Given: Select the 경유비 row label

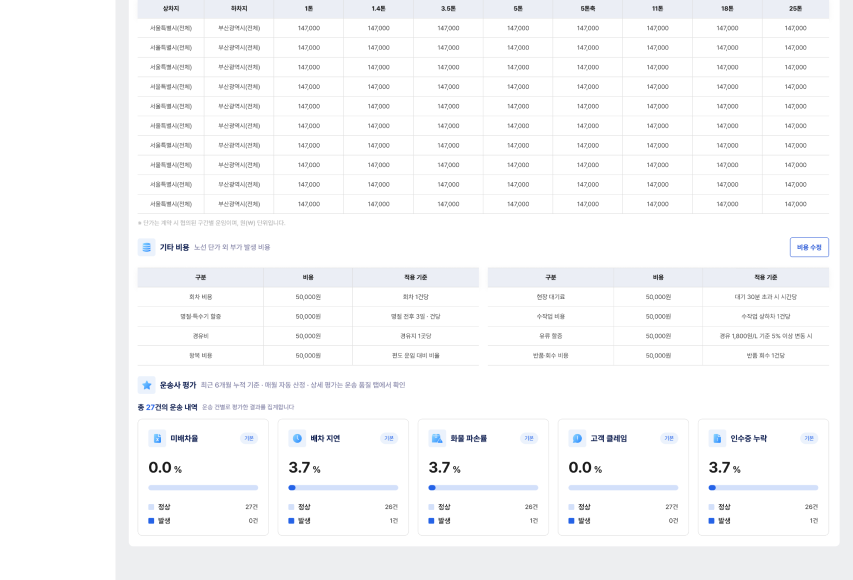Looking at the screenshot, I should tap(200, 336).
